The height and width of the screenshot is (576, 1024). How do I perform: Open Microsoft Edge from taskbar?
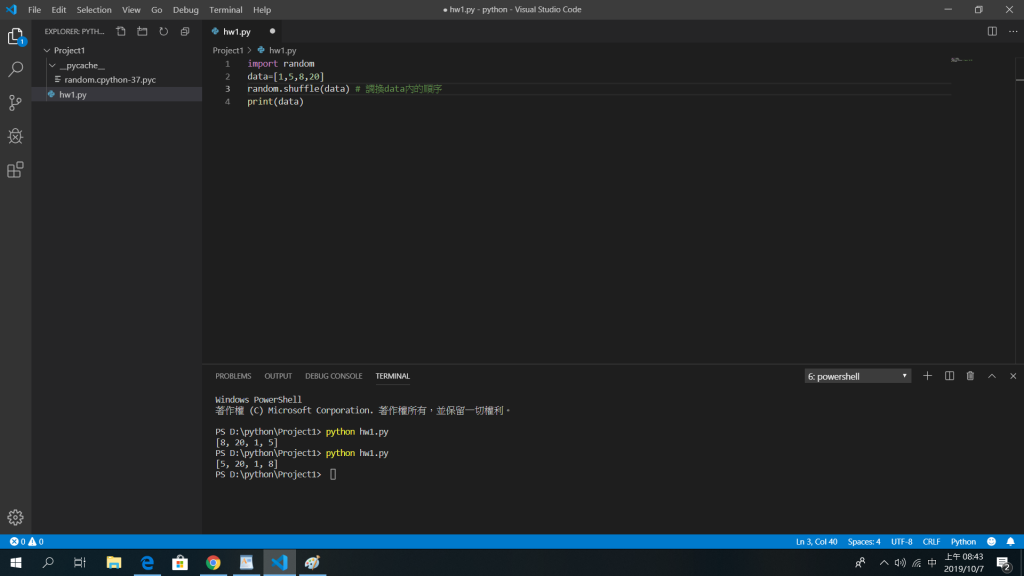[x=147, y=562]
